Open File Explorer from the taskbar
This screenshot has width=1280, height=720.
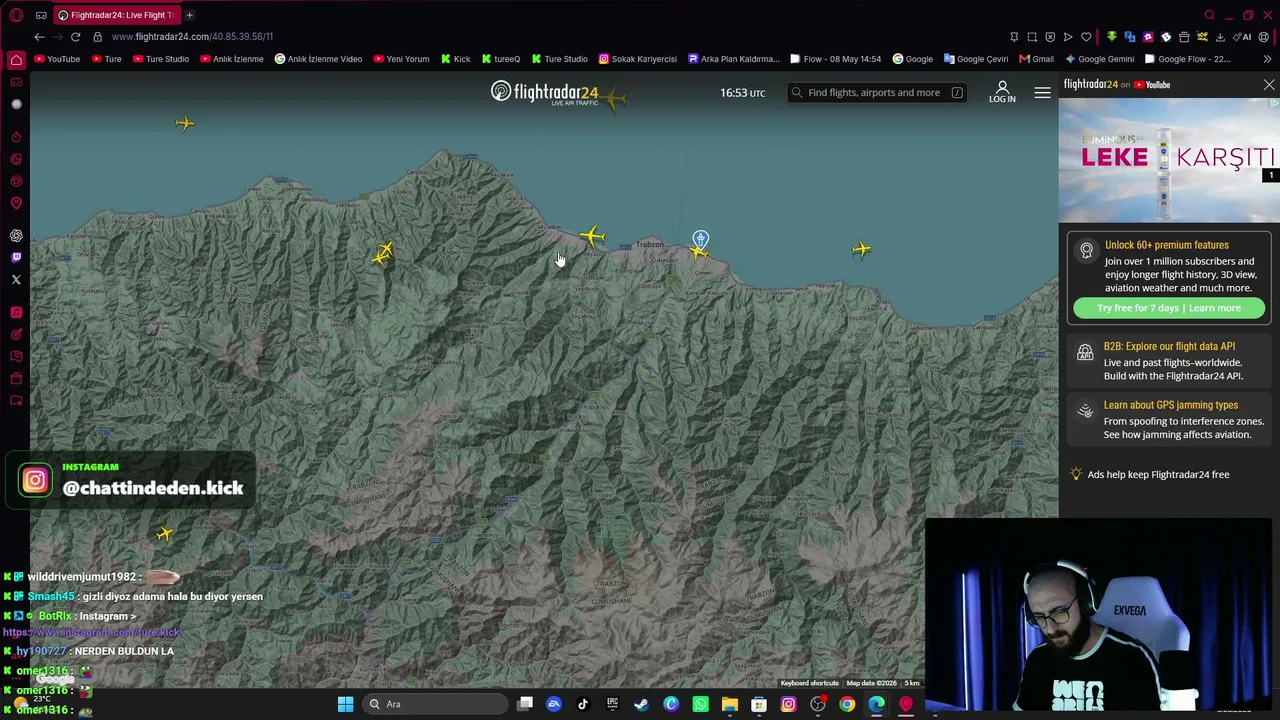point(729,704)
